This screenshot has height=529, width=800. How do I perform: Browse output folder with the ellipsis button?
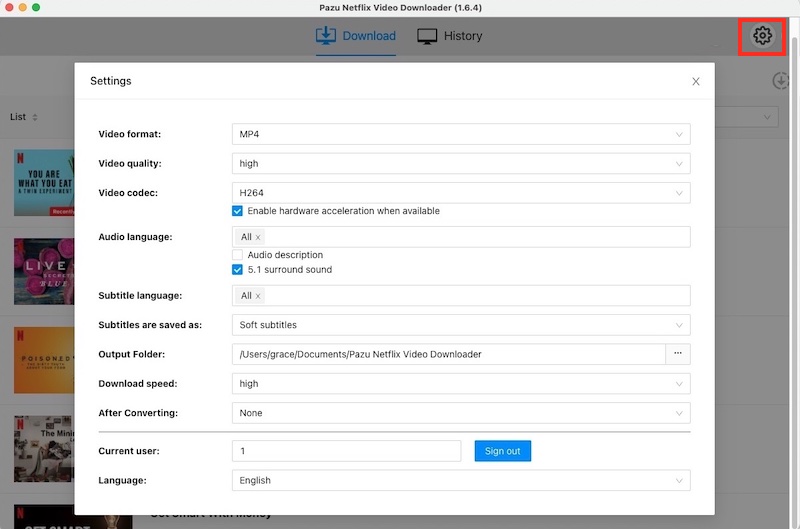point(678,354)
